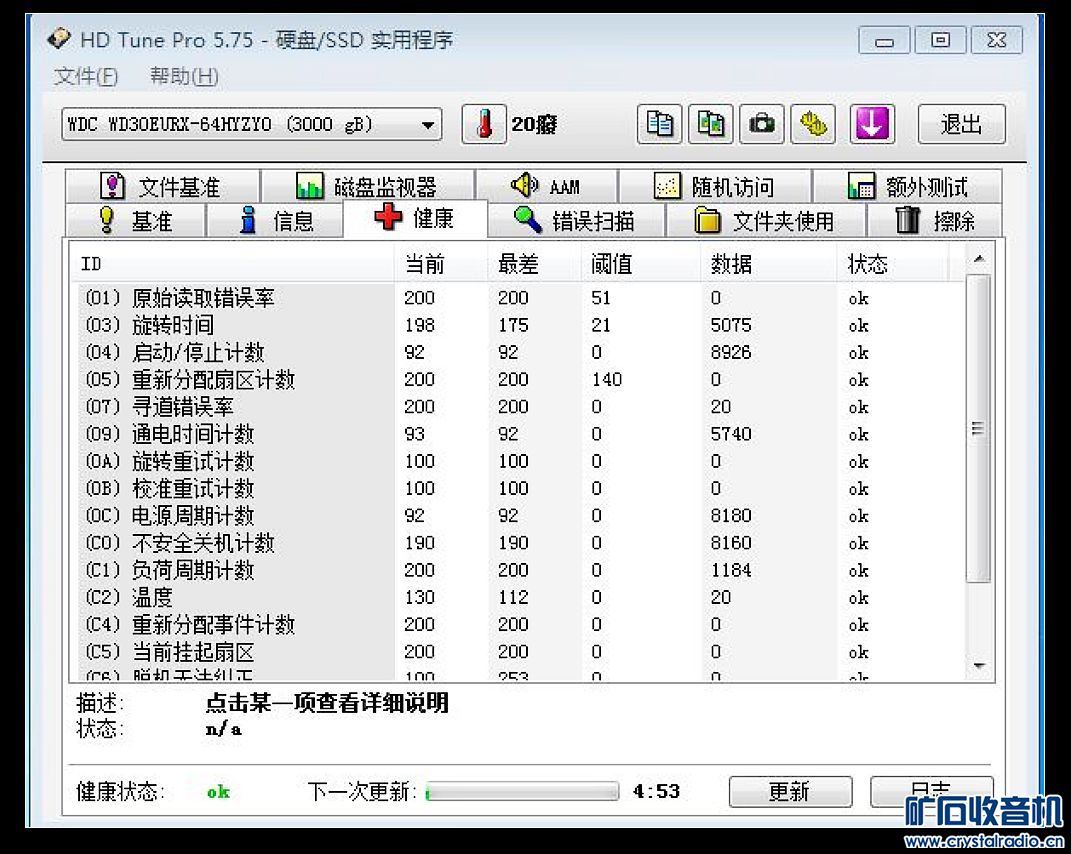Image resolution: width=1071 pixels, height=854 pixels.
Task: Switch to the 随机访问 tab
Action: [714, 186]
